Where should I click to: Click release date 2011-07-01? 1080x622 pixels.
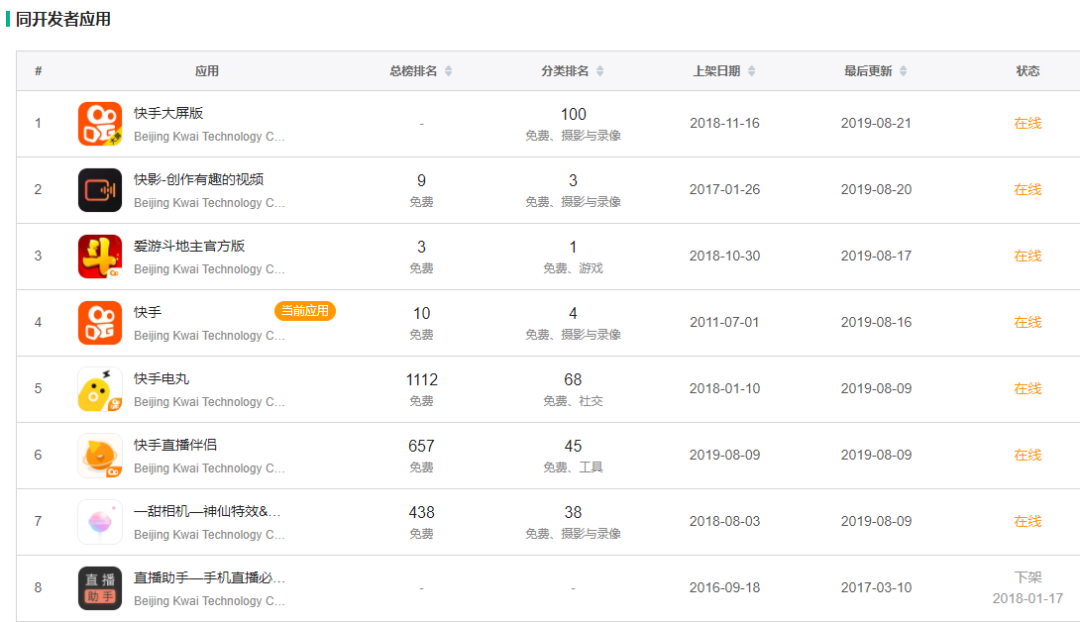[x=725, y=322]
